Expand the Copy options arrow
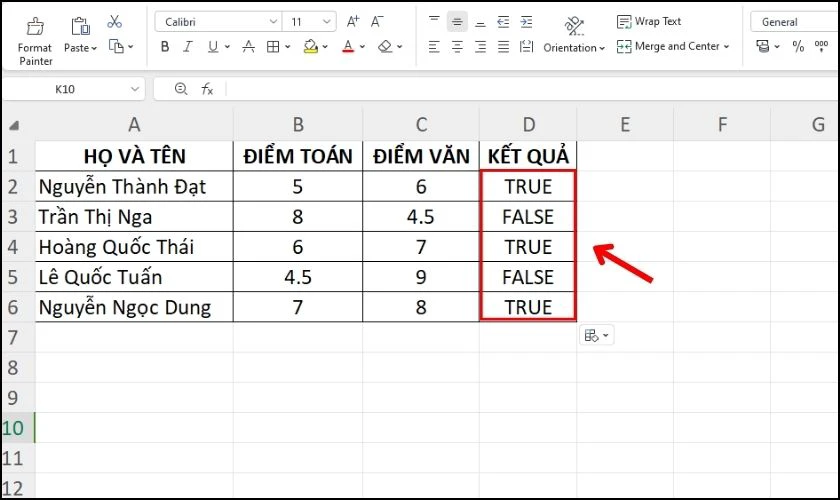The width and height of the screenshot is (840, 500). pyautogui.click(x=130, y=47)
